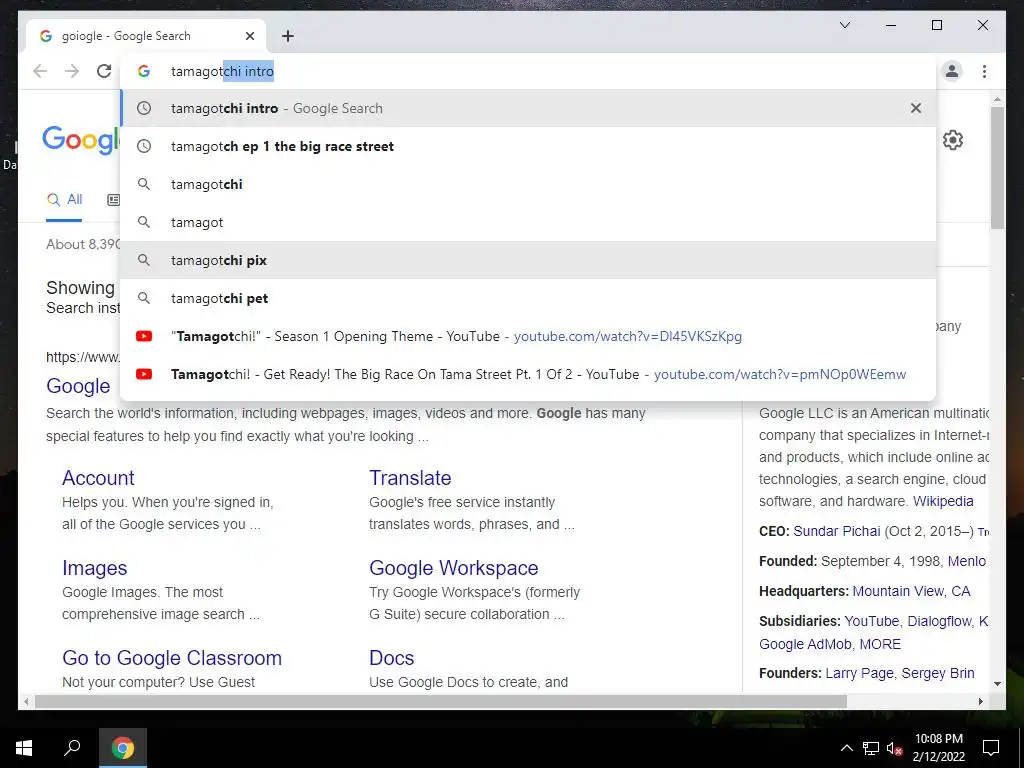The height and width of the screenshot is (768, 1024).
Task: Open the Dialogflow subsidiary link
Action: (939, 621)
